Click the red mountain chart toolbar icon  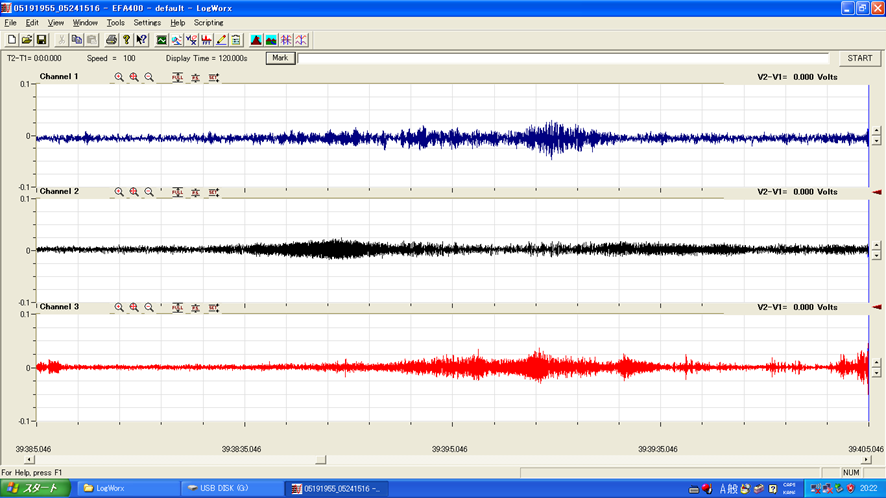(256, 40)
